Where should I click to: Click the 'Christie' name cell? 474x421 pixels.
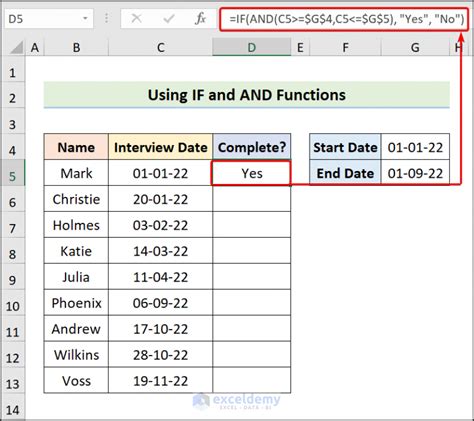[76, 199]
